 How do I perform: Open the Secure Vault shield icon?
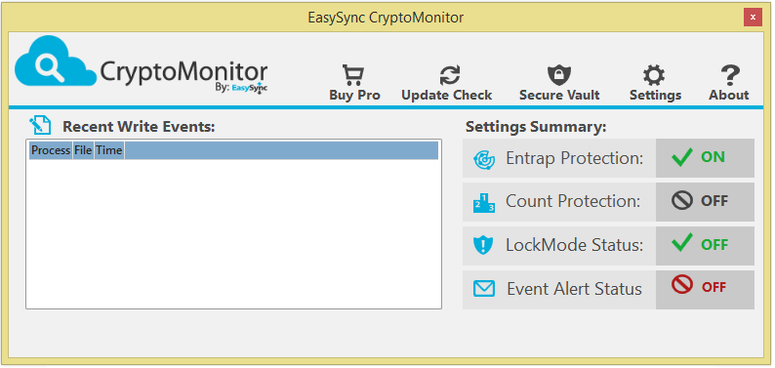[559, 76]
